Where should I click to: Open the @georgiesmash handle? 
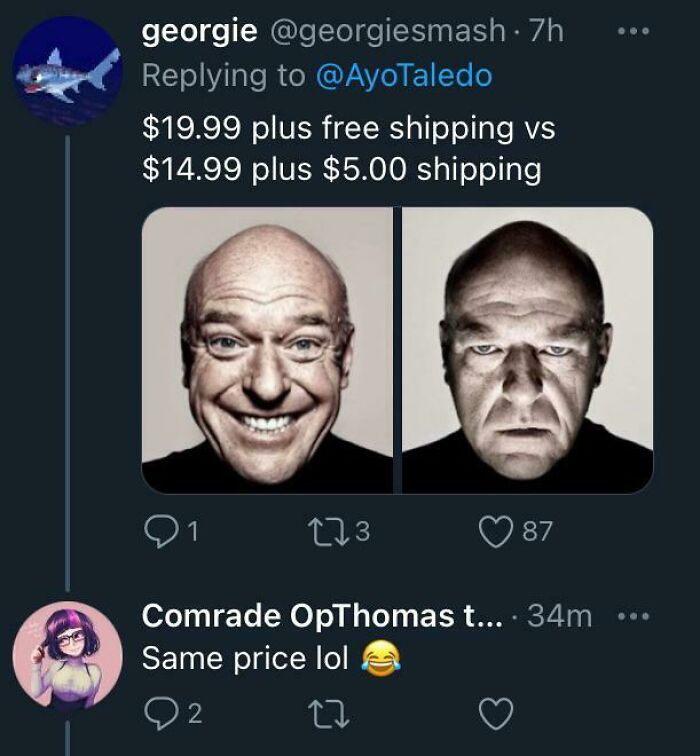(x=388, y=31)
